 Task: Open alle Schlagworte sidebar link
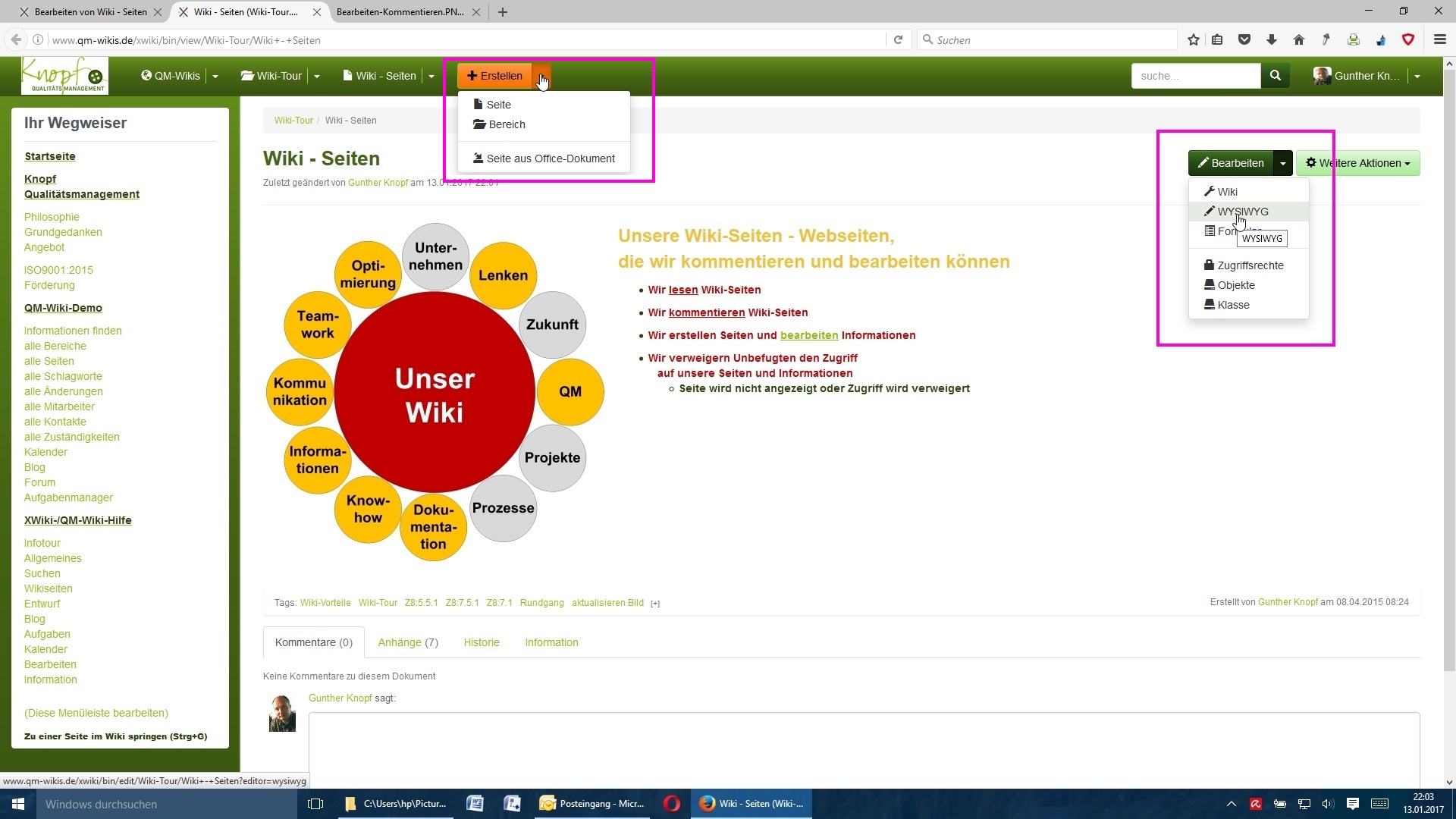pos(63,376)
